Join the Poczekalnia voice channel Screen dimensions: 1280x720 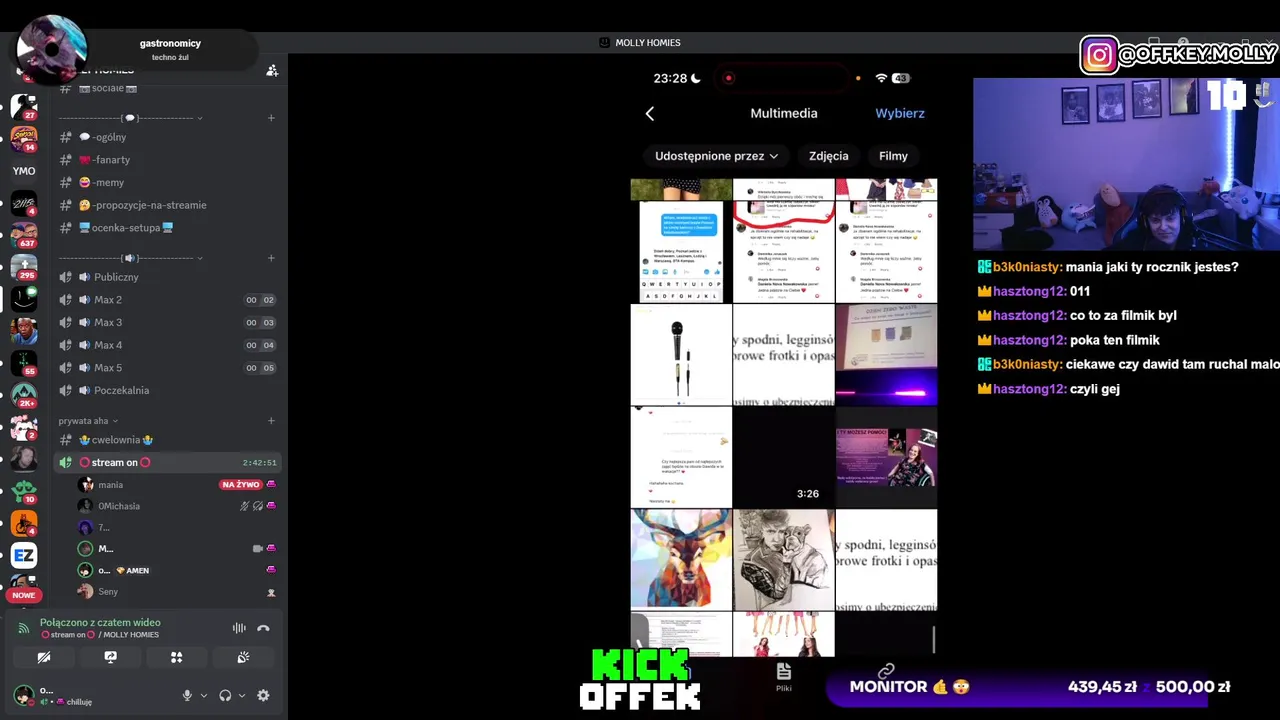tap(166, 390)
